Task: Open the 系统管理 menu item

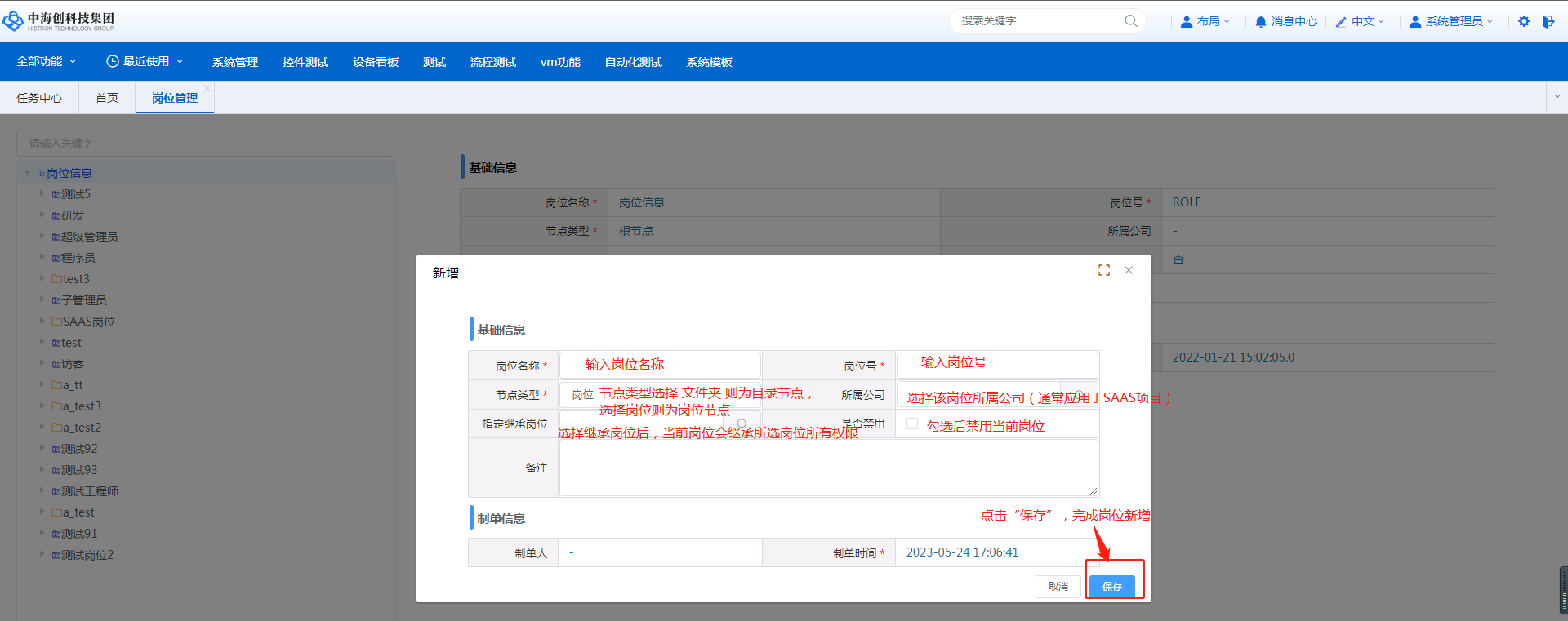Action: pyautogui.click(x=235, y=62)
